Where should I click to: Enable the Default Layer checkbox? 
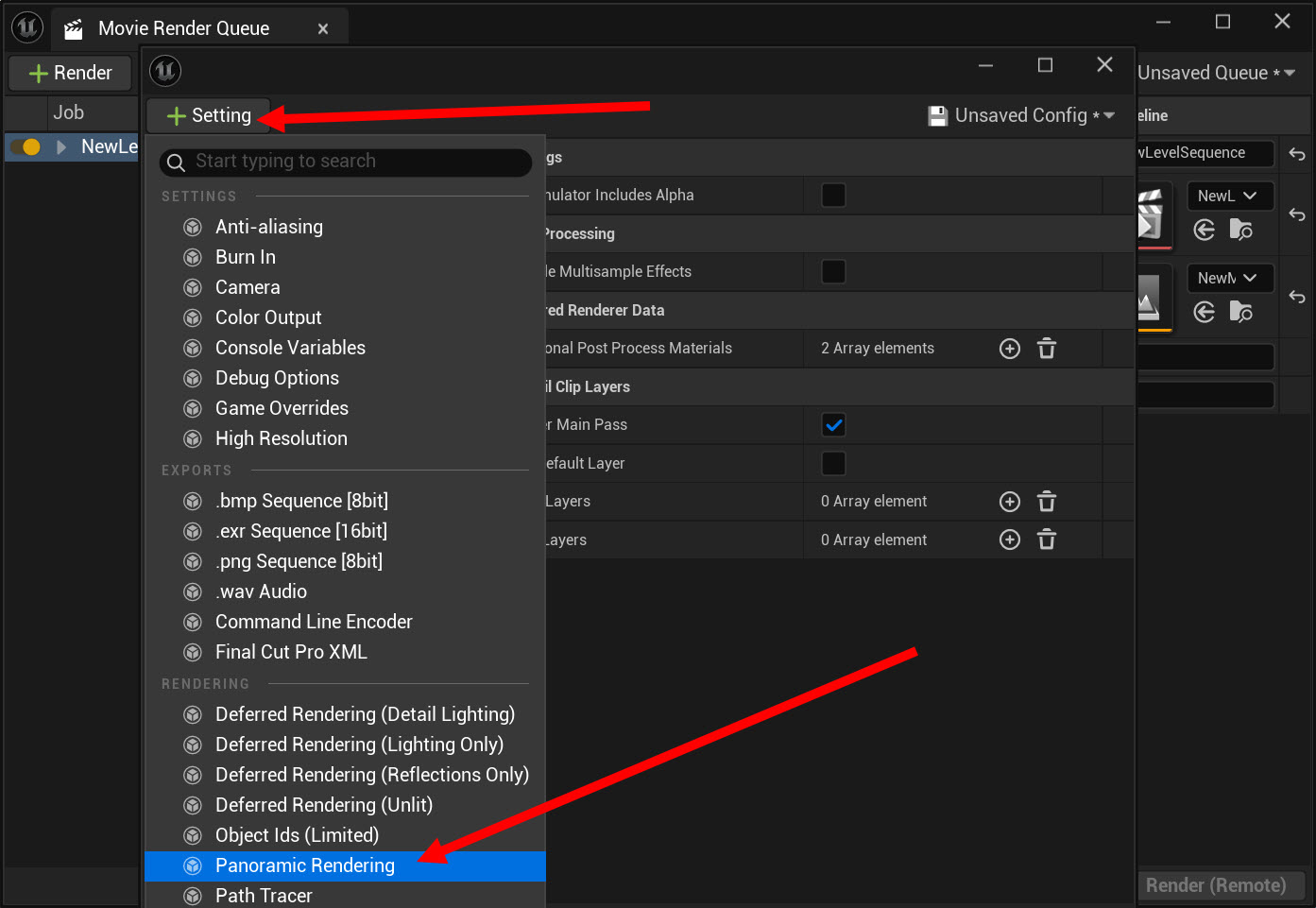[833, 463]
